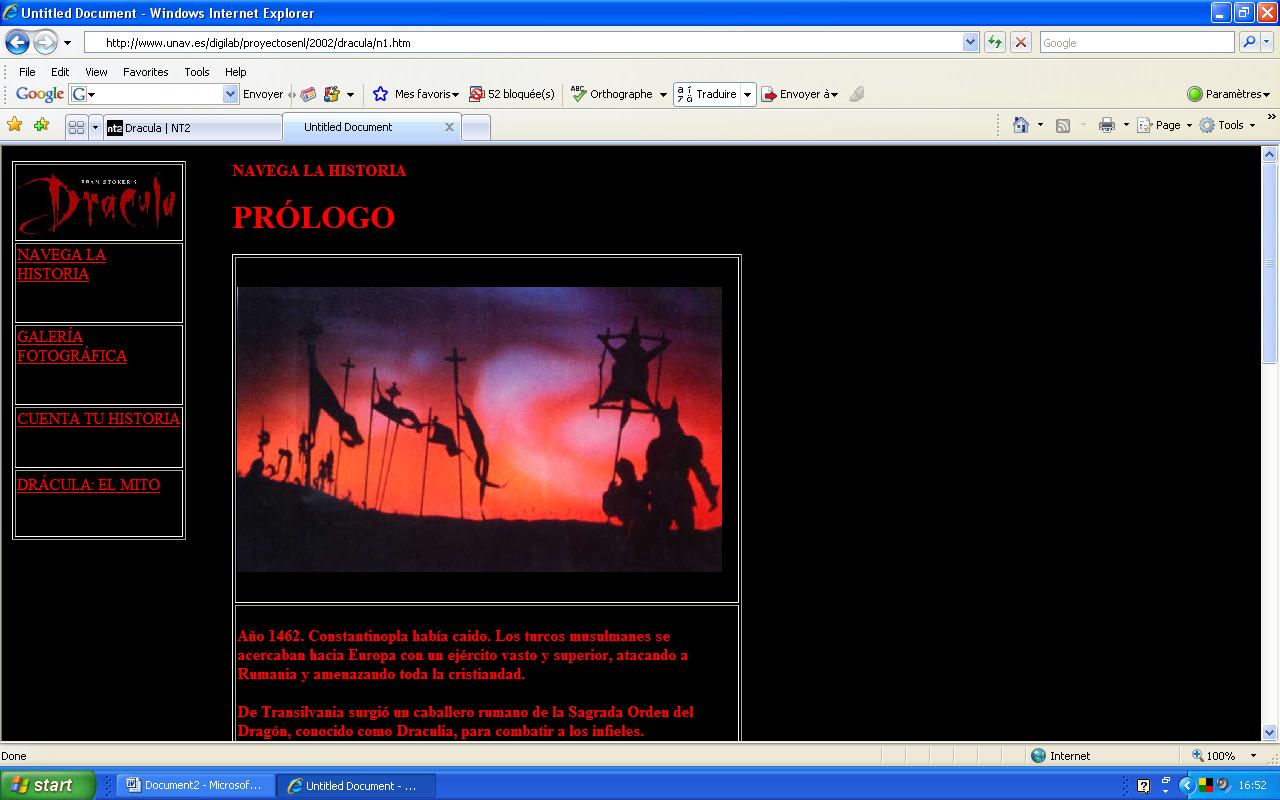This screenshot has width=1280, height=800.
Task: Click the help question mark tray icon
Action: coord(1143,786)
